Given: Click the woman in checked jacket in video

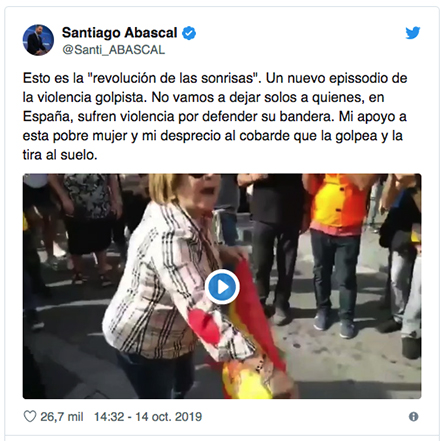Looking at the screenshot, I should [160, 283].
